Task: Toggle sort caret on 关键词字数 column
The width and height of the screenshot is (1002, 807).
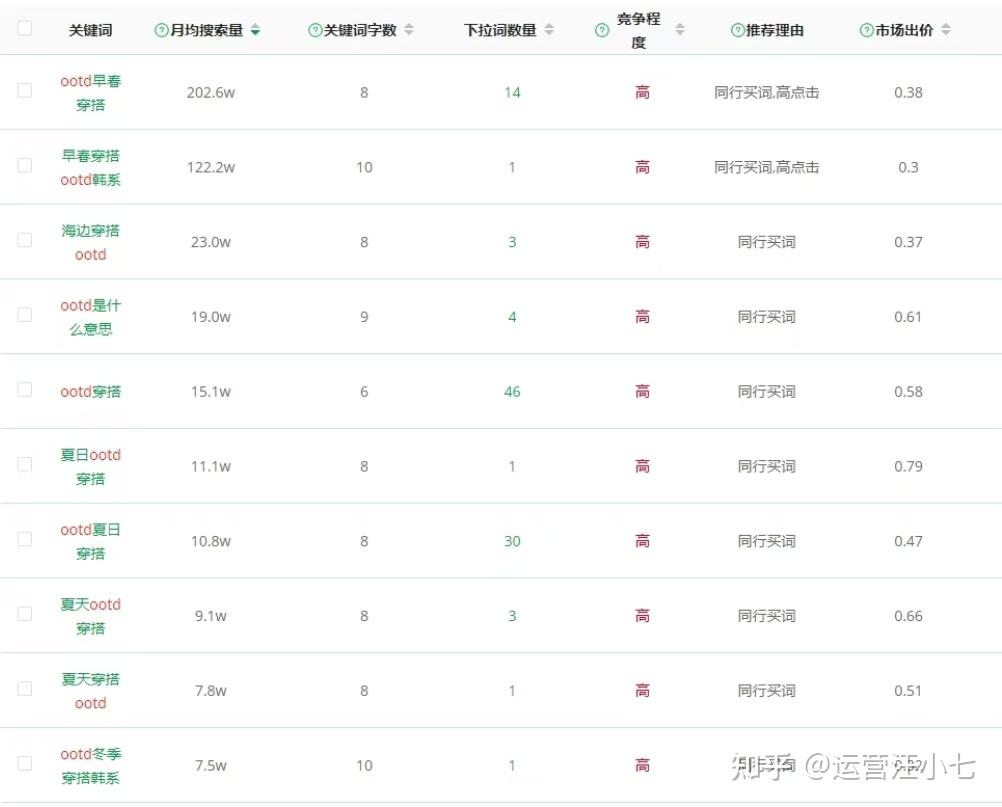Action: click(408, 30)
